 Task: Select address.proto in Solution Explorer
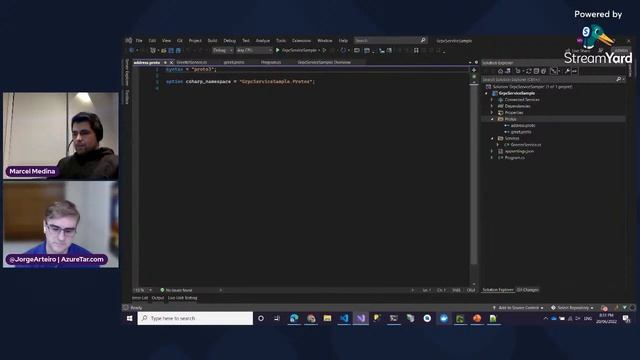(x=523, y=125)
